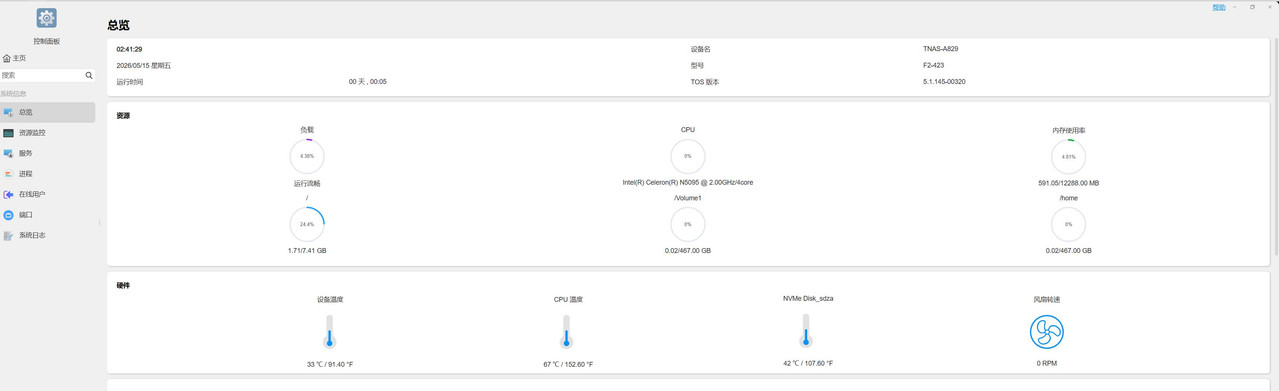This screenshot has width=1279, height=391.
Task: Click the 资源 section heading
Action: pos(123,116)
